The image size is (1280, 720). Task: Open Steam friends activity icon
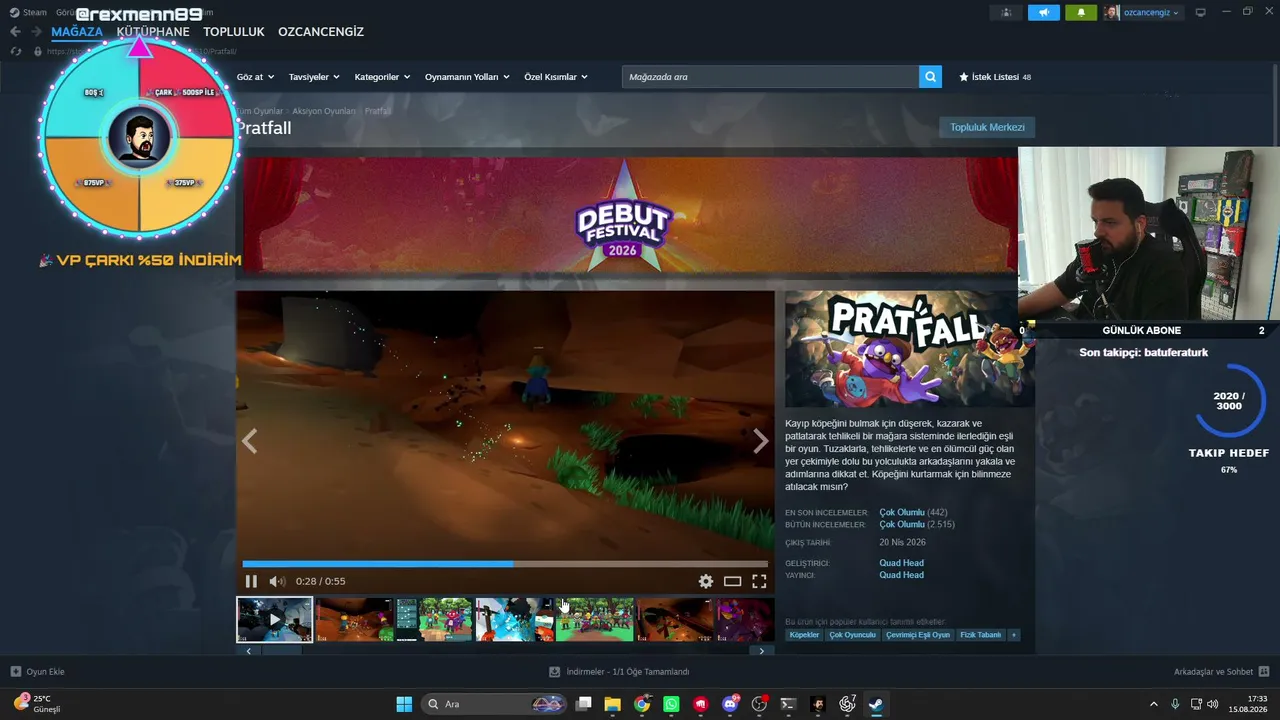coord(1006,13)
